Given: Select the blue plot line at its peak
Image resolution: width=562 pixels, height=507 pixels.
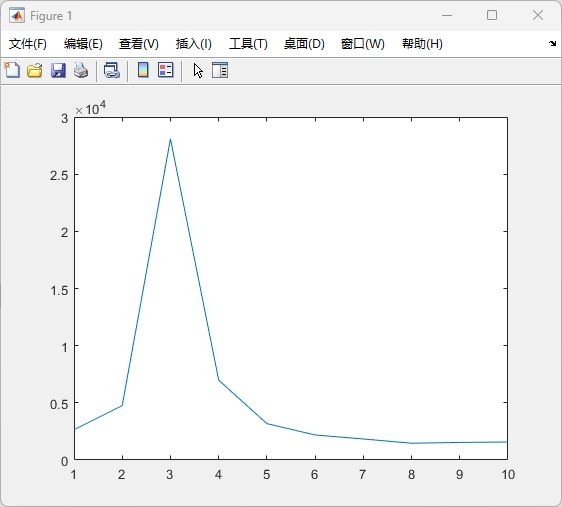Looking at the screenshot, I should [x=170, y=139].
